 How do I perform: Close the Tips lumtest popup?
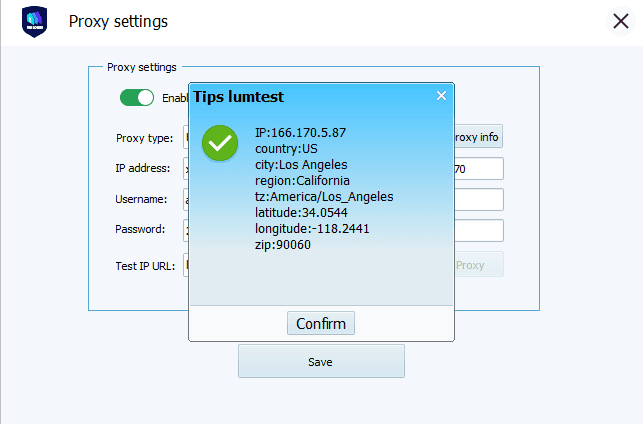click(441, 96)
